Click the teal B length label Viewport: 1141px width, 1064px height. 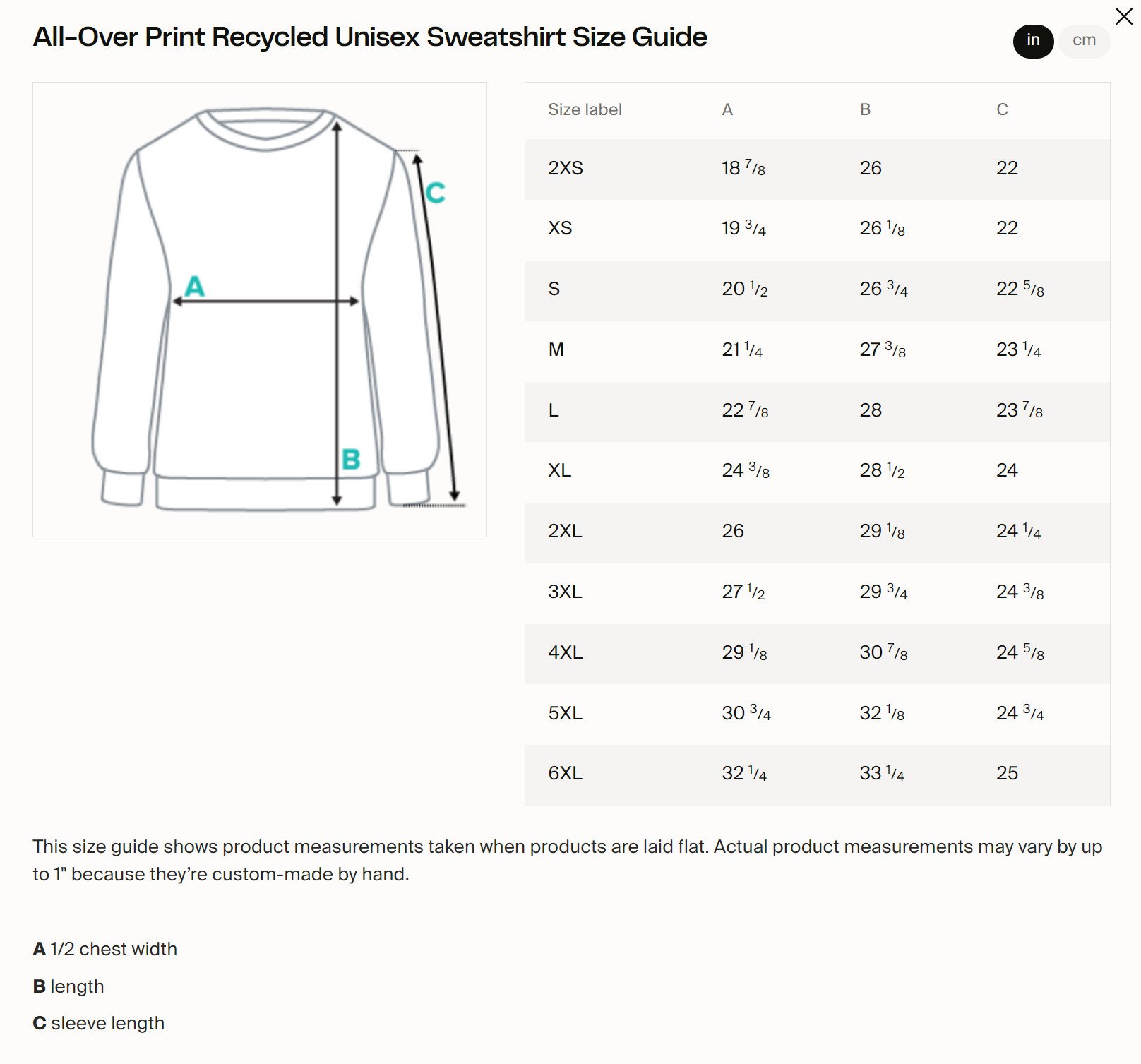coord(351,460)
